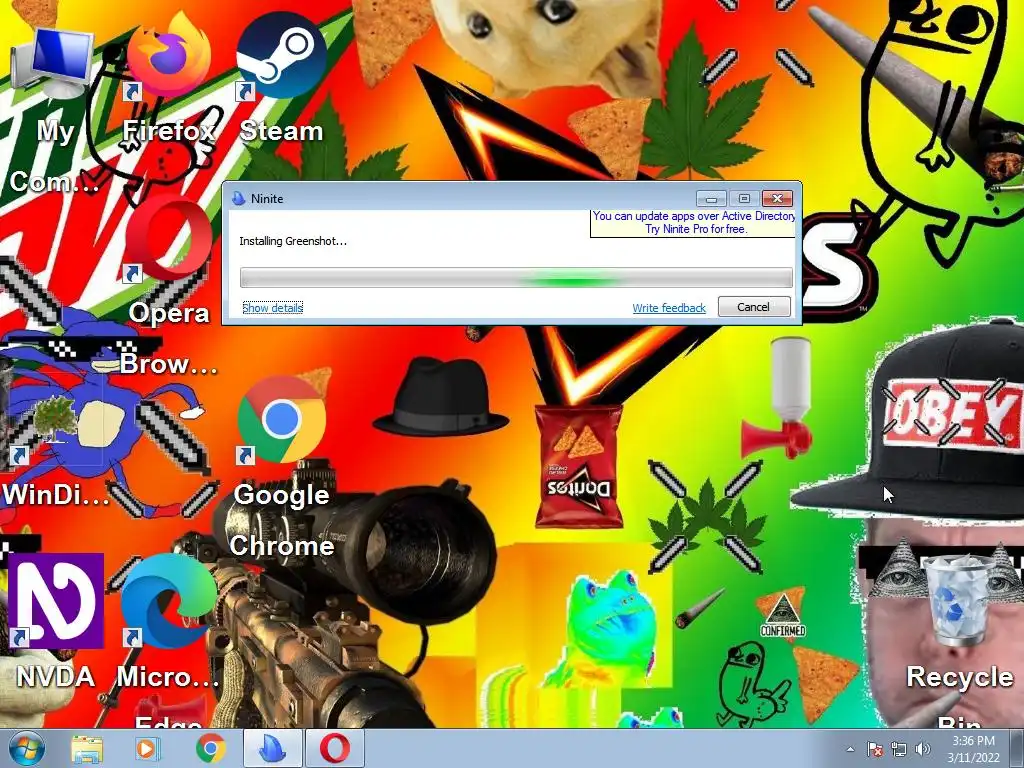Open Windows Media Player from the taskbar
The width and height of the screenshot is (1024, 768).
tap(146, 749)
